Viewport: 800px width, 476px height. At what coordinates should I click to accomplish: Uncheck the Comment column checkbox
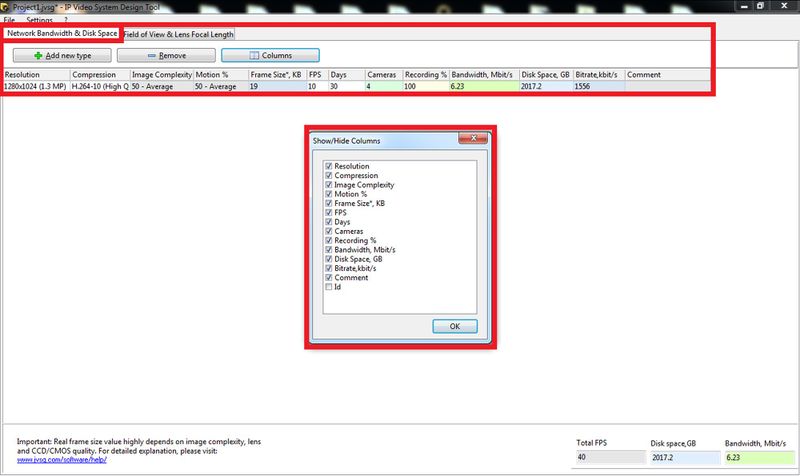point(329,278)
